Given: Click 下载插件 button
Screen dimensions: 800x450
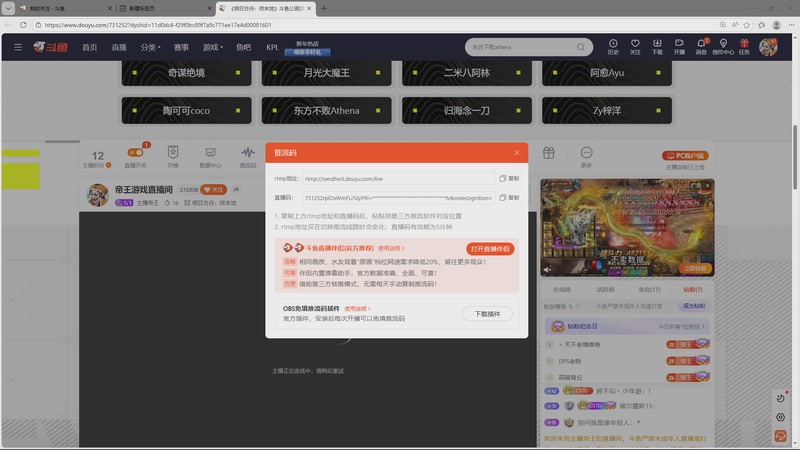Looking at the screenshot, I should point(487,314).
